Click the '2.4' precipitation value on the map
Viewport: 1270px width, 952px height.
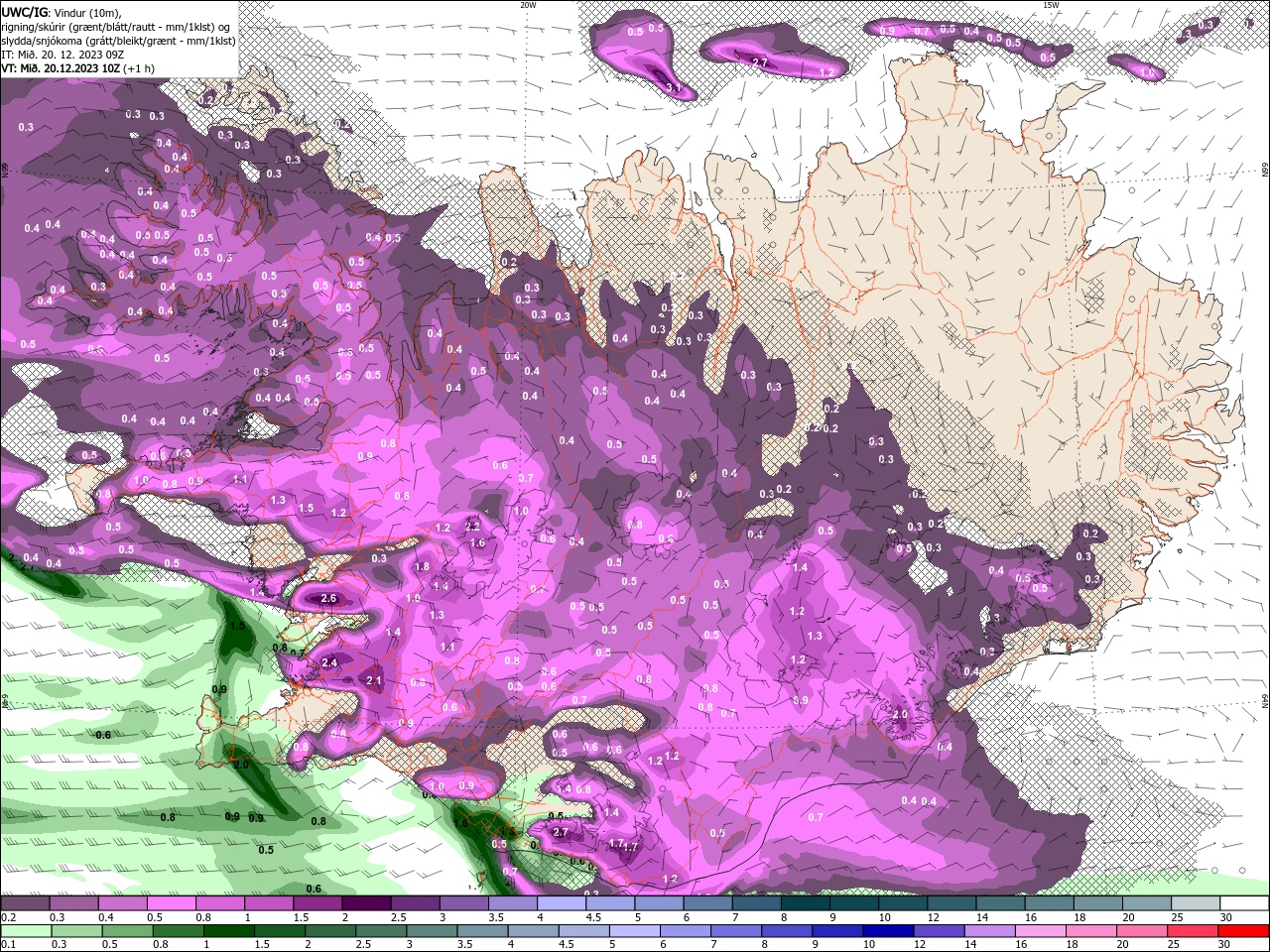coord(330,662)
